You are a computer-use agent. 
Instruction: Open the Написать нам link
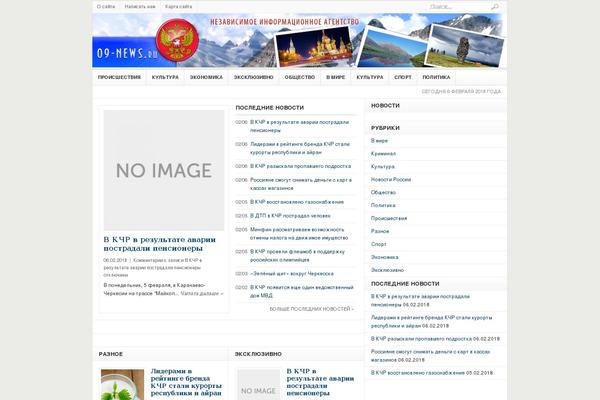coord(140,7)
